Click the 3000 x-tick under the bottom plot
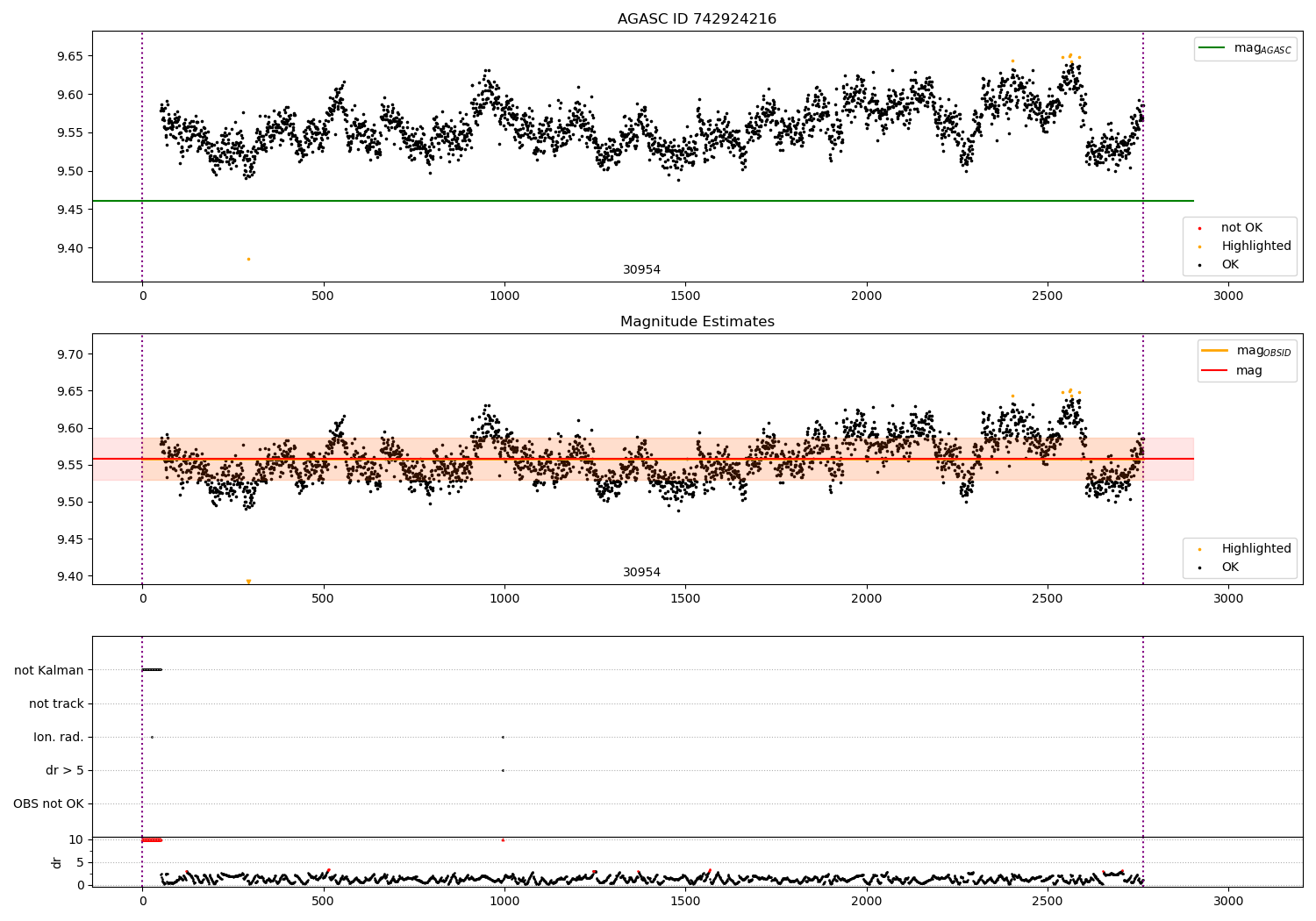 pyautogui.click(x=1228, y=901)
